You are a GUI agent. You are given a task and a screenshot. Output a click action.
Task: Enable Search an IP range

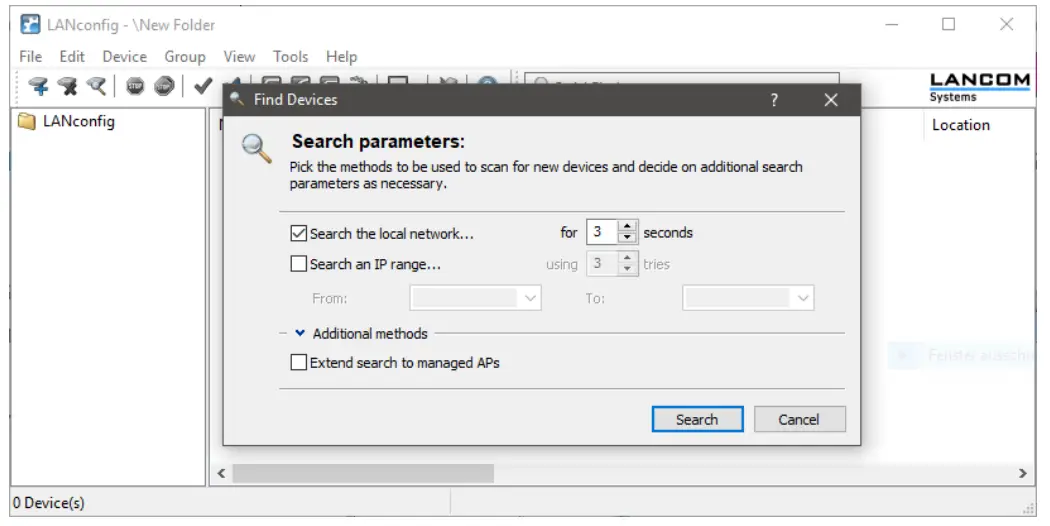tap(299, 264)
